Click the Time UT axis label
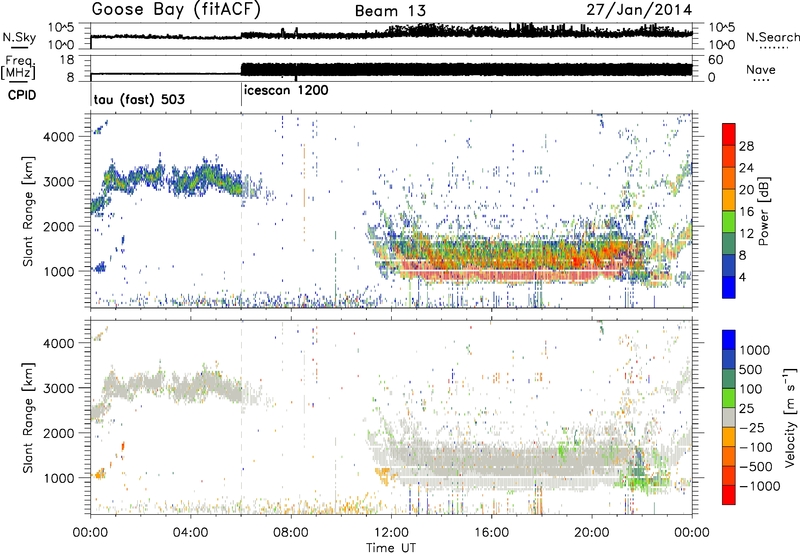Image resolution: width=800 pixels, height=554 pixels. click(391, 548)
